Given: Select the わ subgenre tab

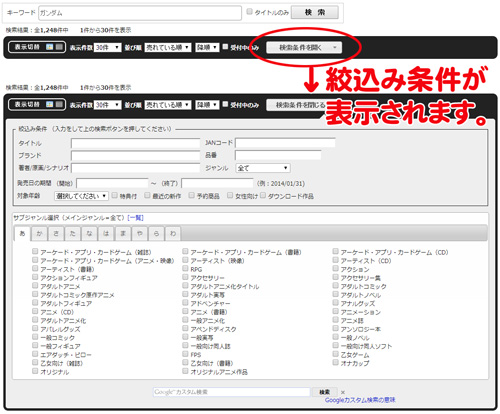Looking at the screenshot, I should point(173,233).
